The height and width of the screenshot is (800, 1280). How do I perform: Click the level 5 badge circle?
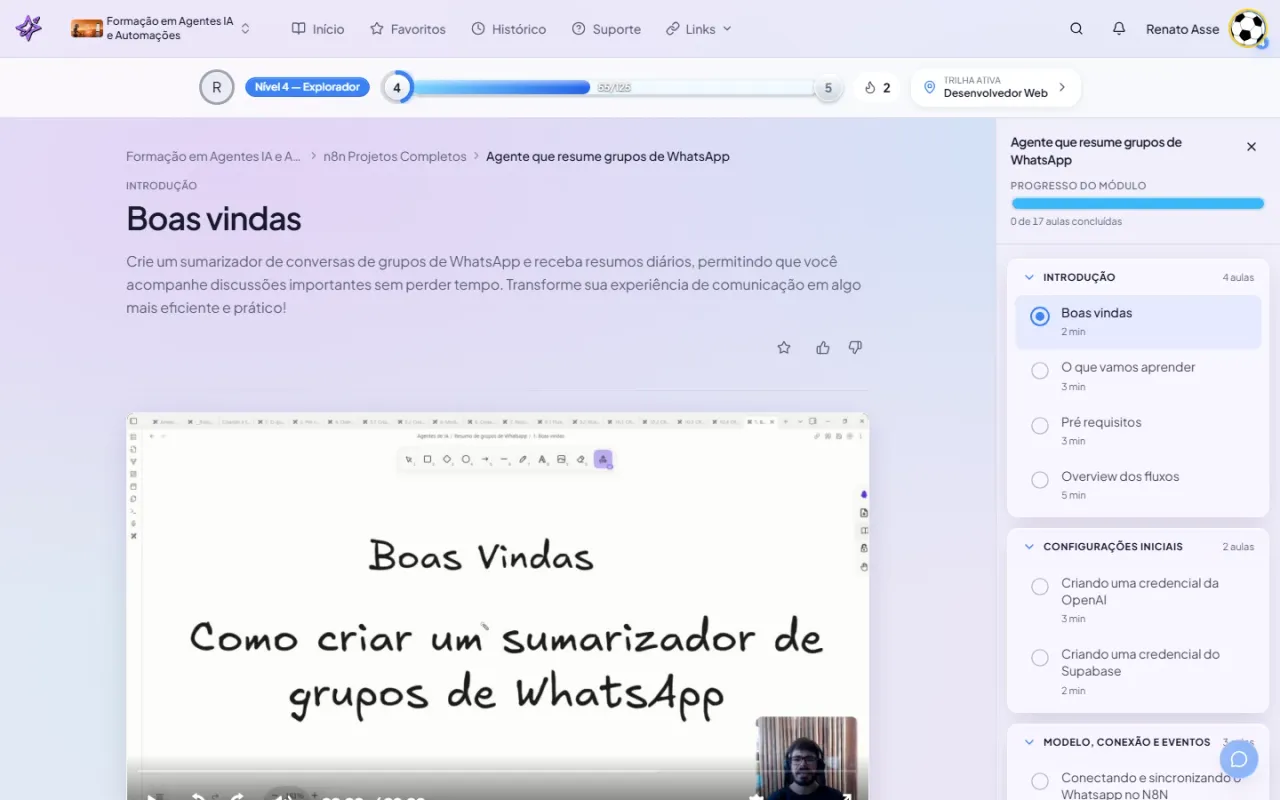click(827, 88)
